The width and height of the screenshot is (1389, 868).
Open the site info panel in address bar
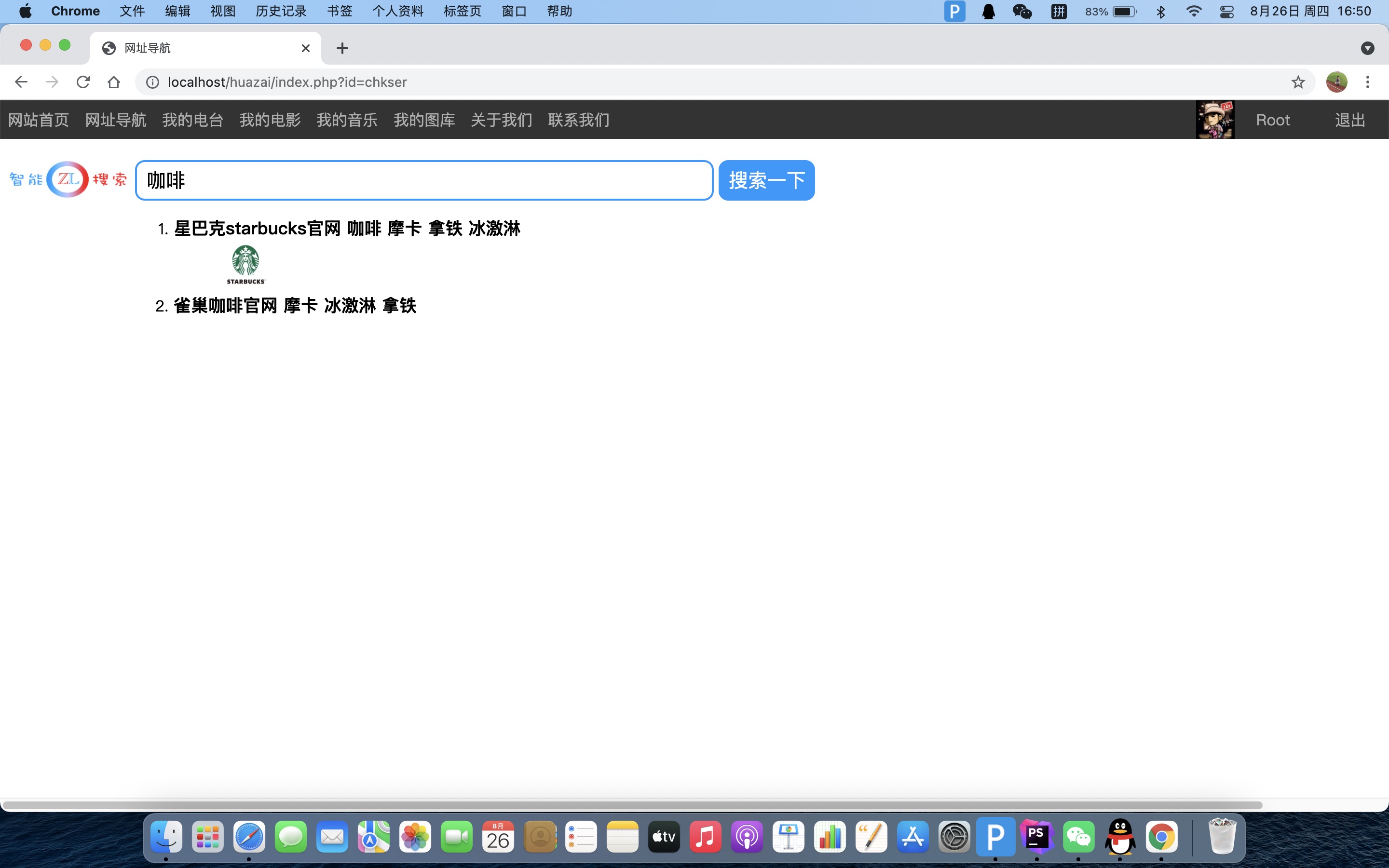coord(151,81)
